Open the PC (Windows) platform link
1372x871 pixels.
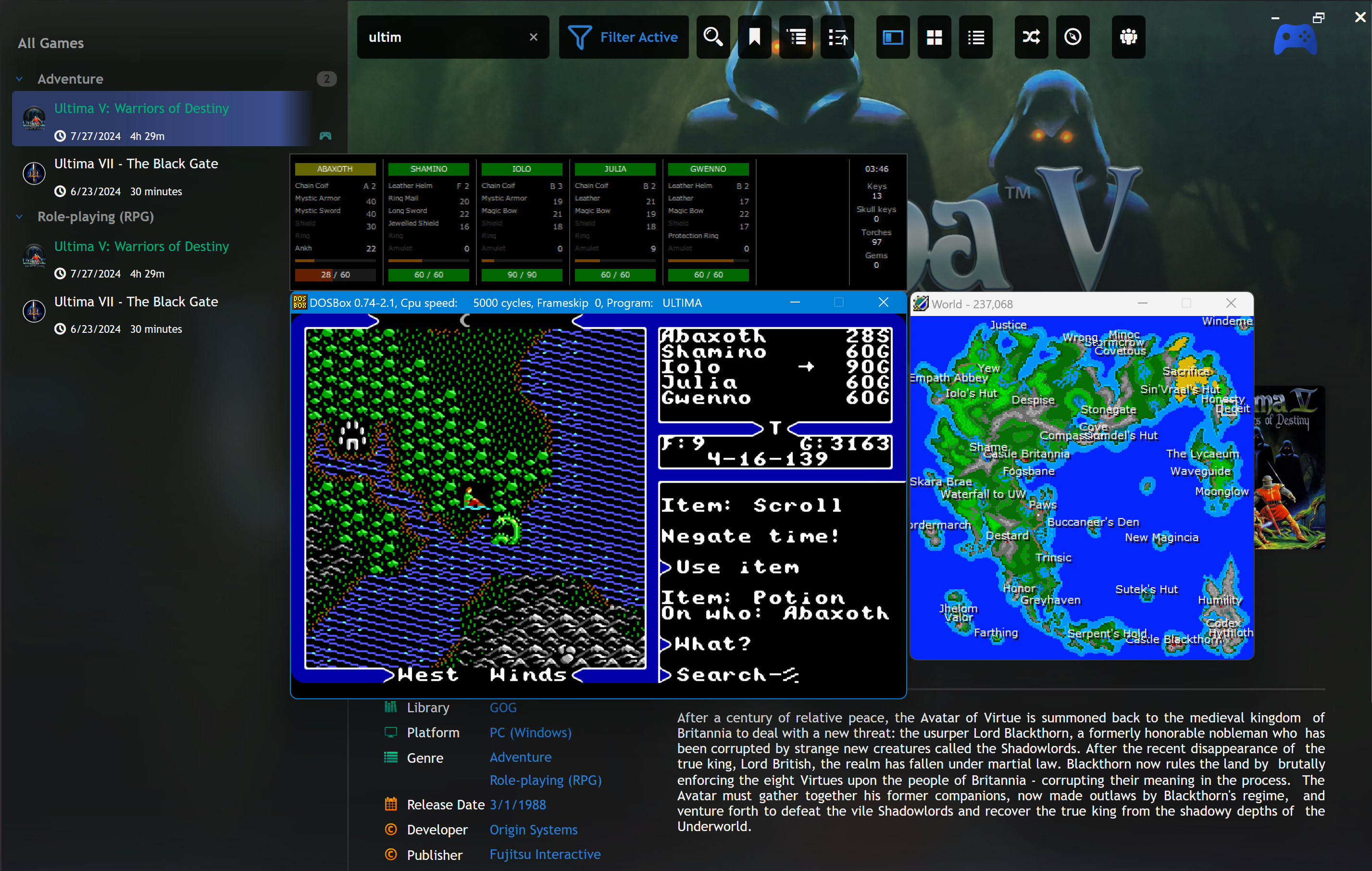point(530,732)
